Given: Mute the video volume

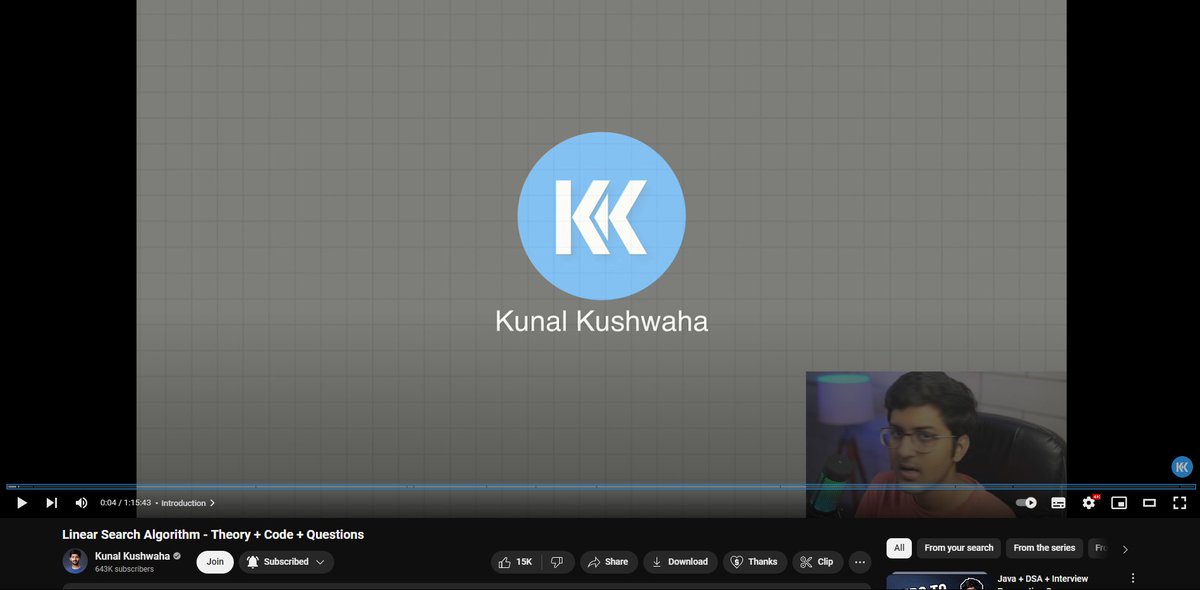Looking at the screenshot, I should (x=81, y=503).
